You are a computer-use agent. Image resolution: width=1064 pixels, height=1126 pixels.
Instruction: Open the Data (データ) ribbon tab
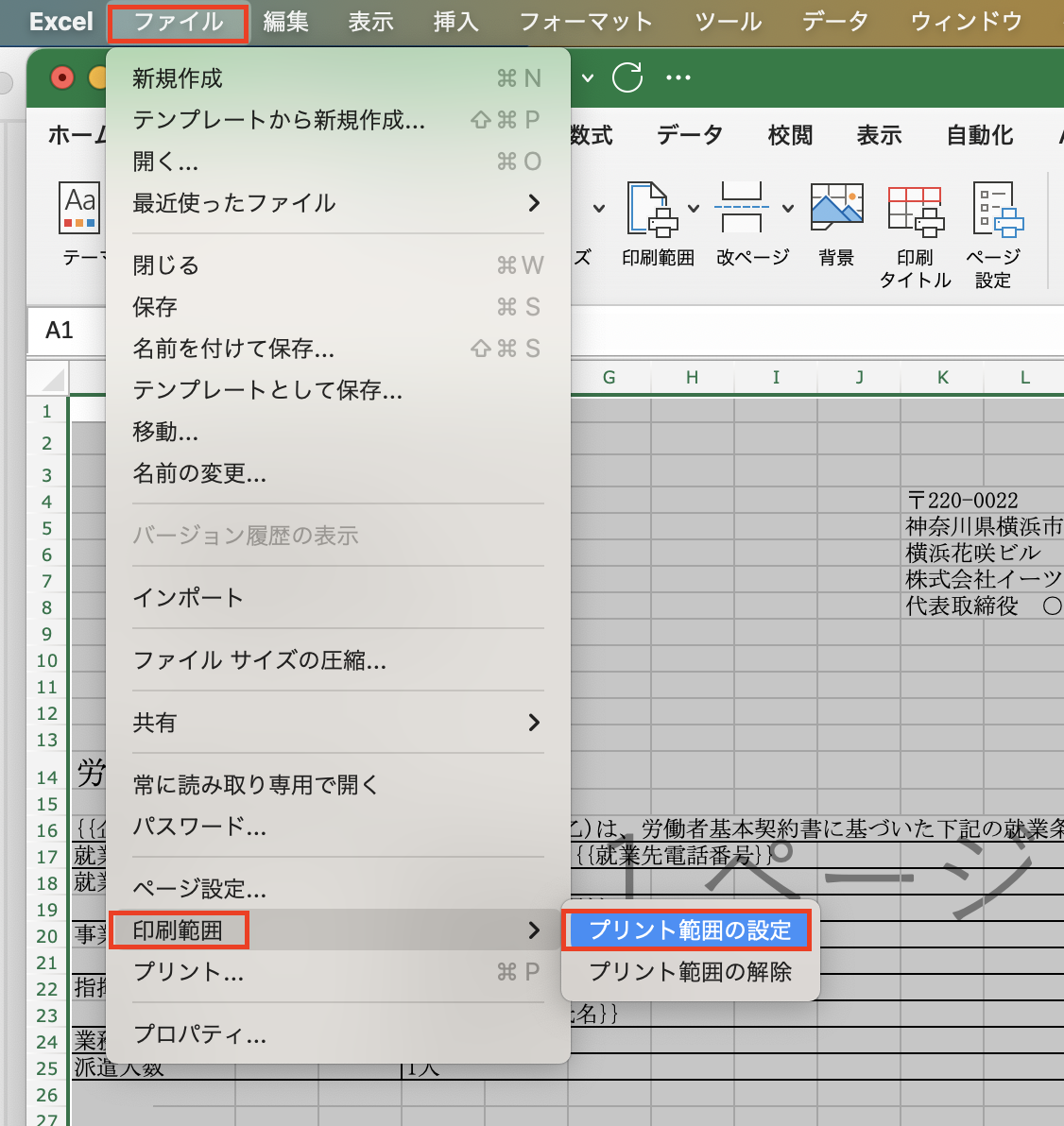pos(690,136)
